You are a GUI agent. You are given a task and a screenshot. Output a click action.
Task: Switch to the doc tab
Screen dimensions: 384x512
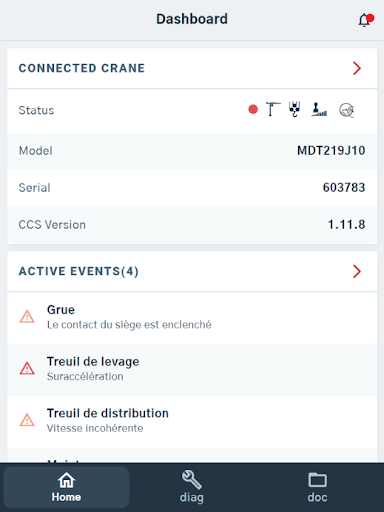[x=317, y=487]
